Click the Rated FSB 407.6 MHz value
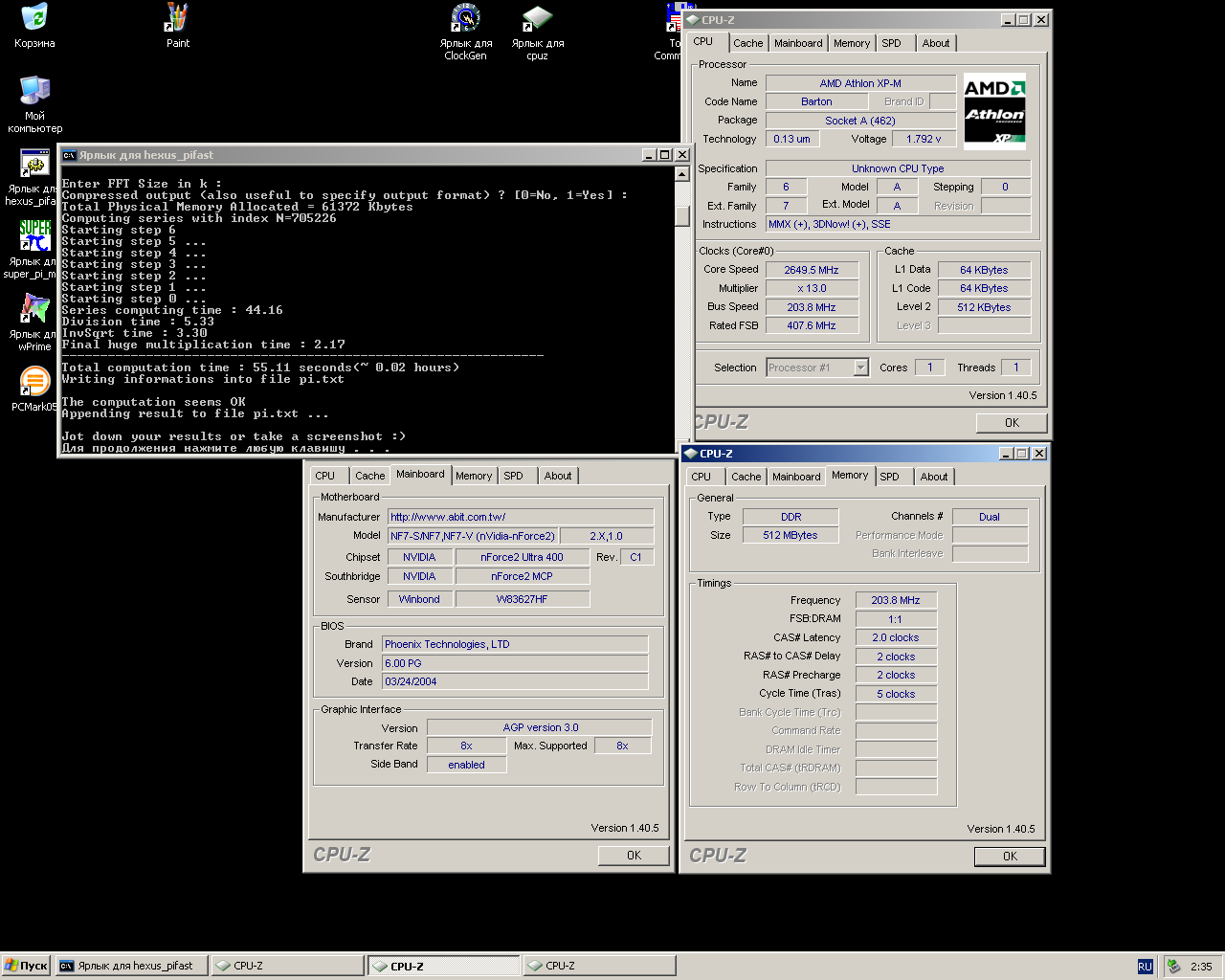 tap(812, 325)
